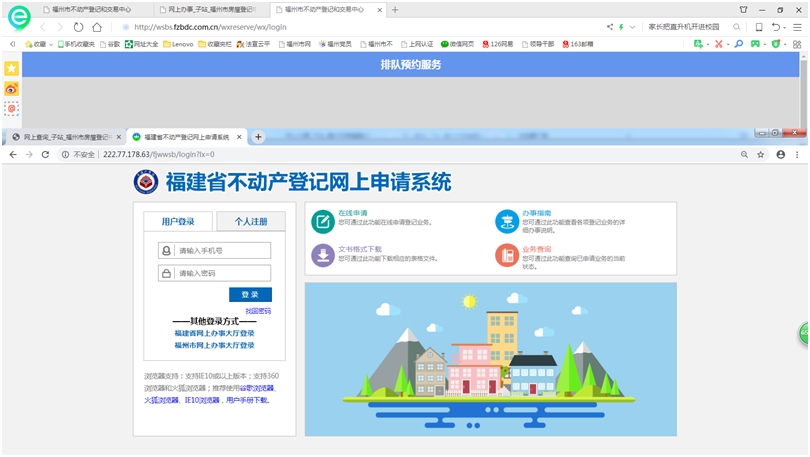Screen dimensions: 810x457
Task: Open 福建省网上办事大厅登录 link
Action: point(214,333)
